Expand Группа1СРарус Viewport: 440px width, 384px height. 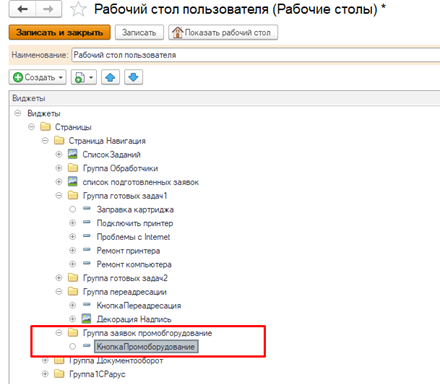45,374
